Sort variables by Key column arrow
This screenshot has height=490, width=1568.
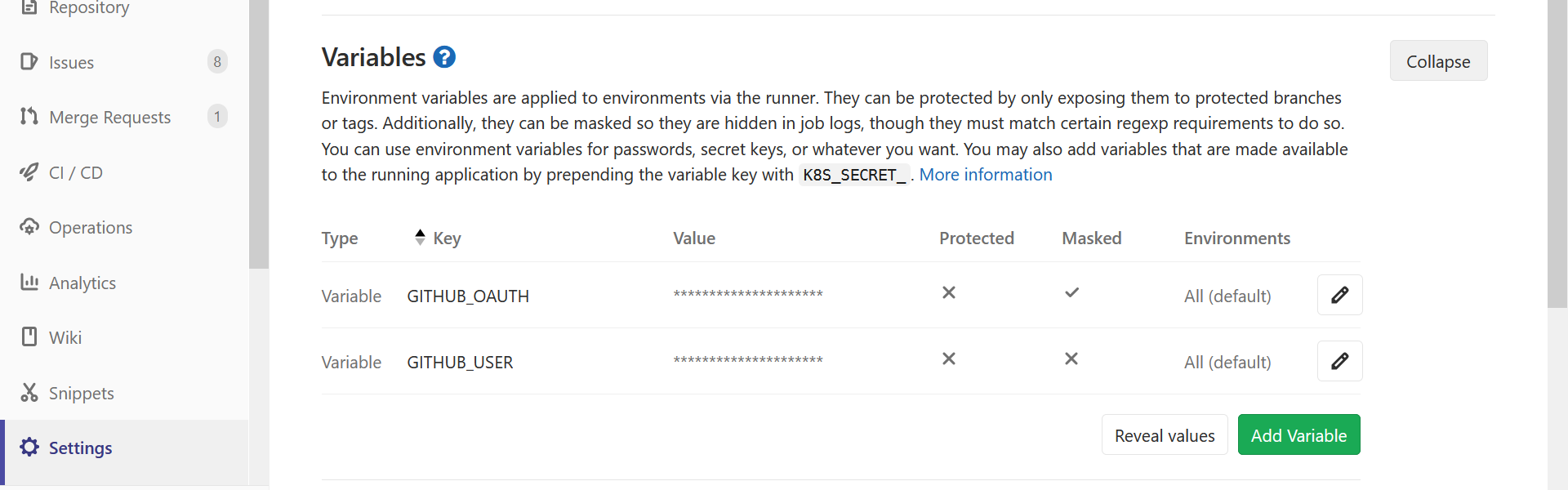[x=420, y=238]
